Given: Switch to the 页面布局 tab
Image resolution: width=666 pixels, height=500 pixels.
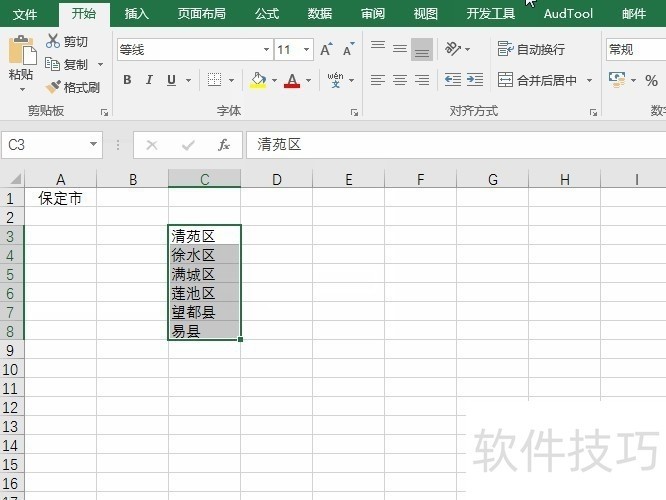Looking at the screenshot, I should 202,14.
